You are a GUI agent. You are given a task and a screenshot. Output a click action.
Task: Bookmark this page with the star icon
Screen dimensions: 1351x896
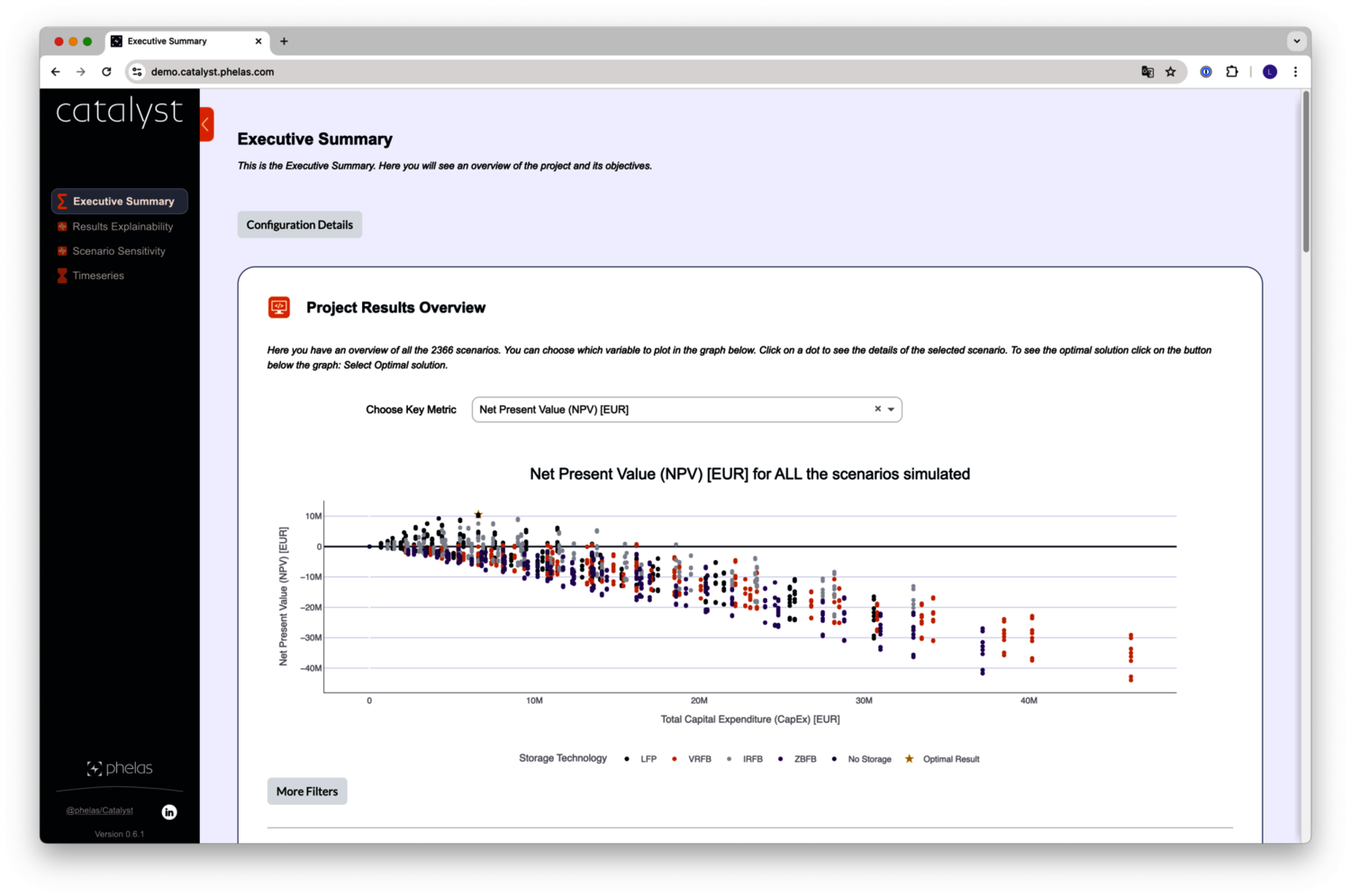[x=1171, y=72]
